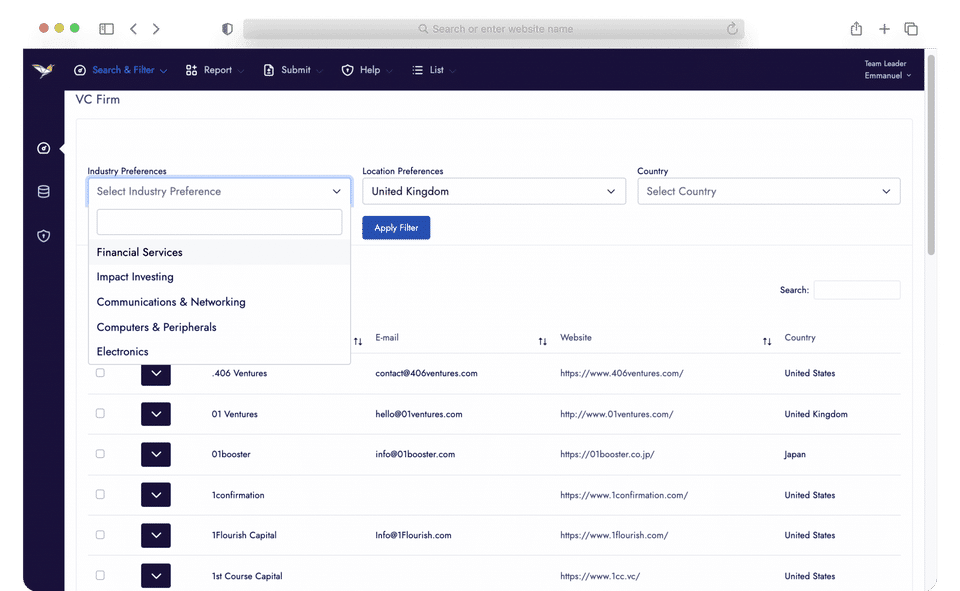Tick the checkbox for 1st Course Capital

[100, 575]
